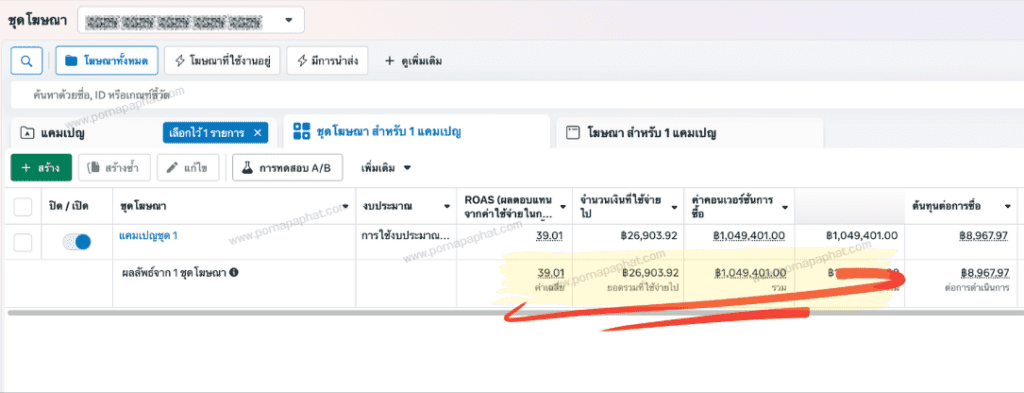Remove the เลือกไว้ 1 รายการ selection chip

pyautogui.click(x=257, y=133)
